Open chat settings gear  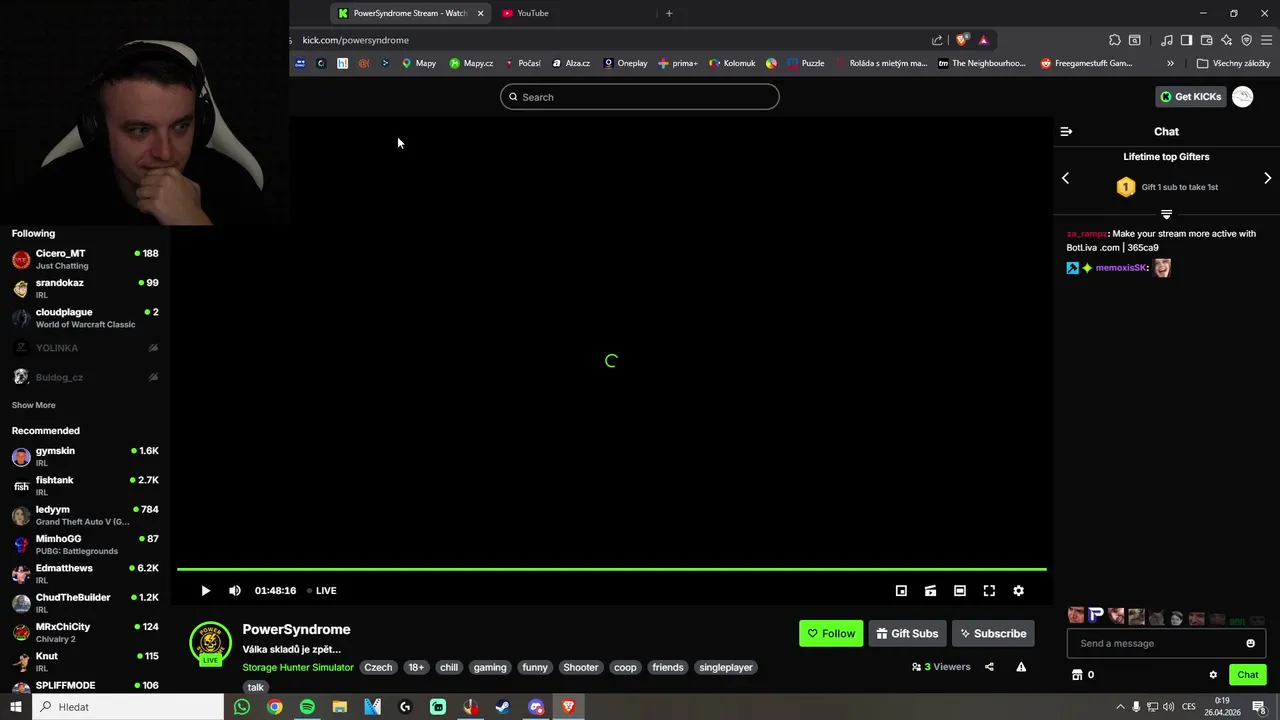click(x=1213, y=675)
